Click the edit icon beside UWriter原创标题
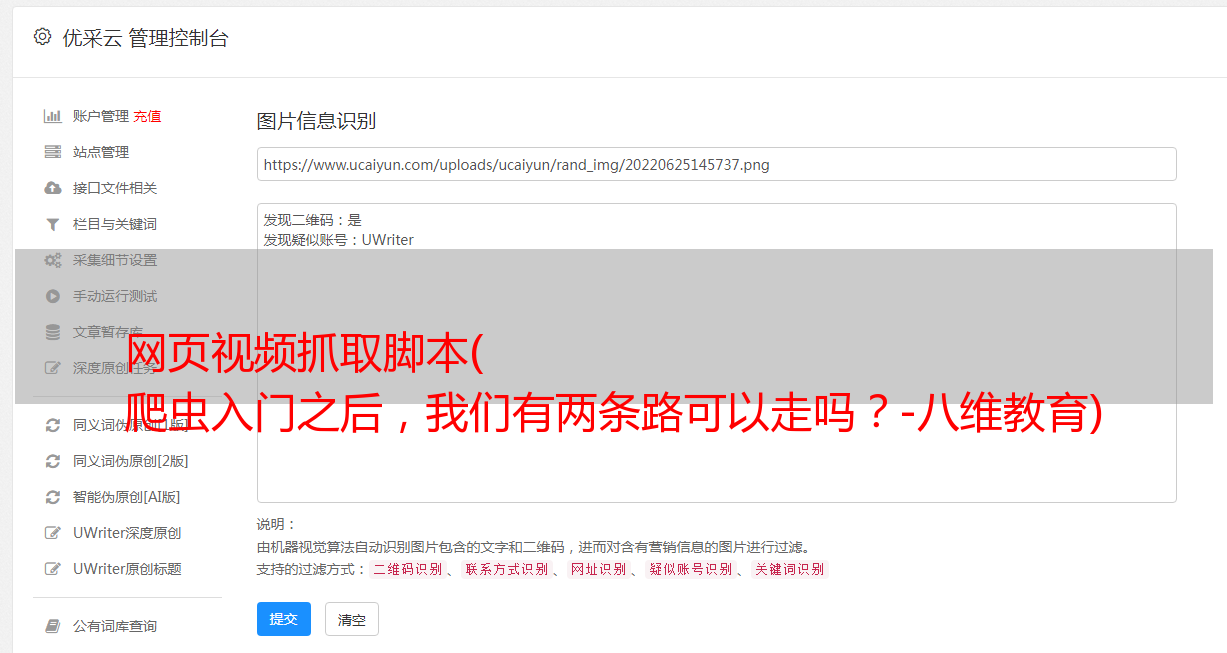This screenshot has height=653, width=1227. [x=53, y=569]
